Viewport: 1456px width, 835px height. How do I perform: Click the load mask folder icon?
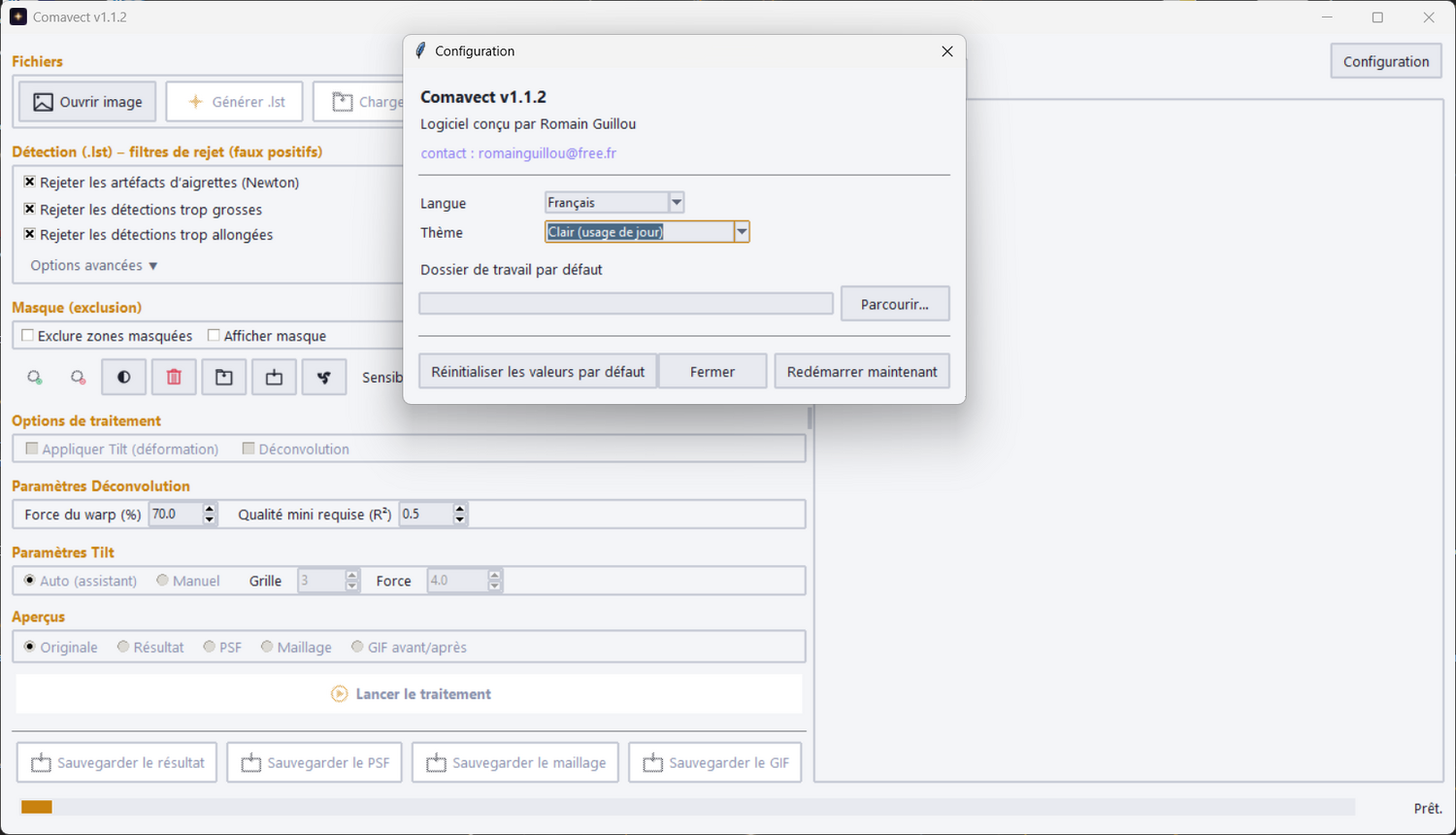coord(224,377)
